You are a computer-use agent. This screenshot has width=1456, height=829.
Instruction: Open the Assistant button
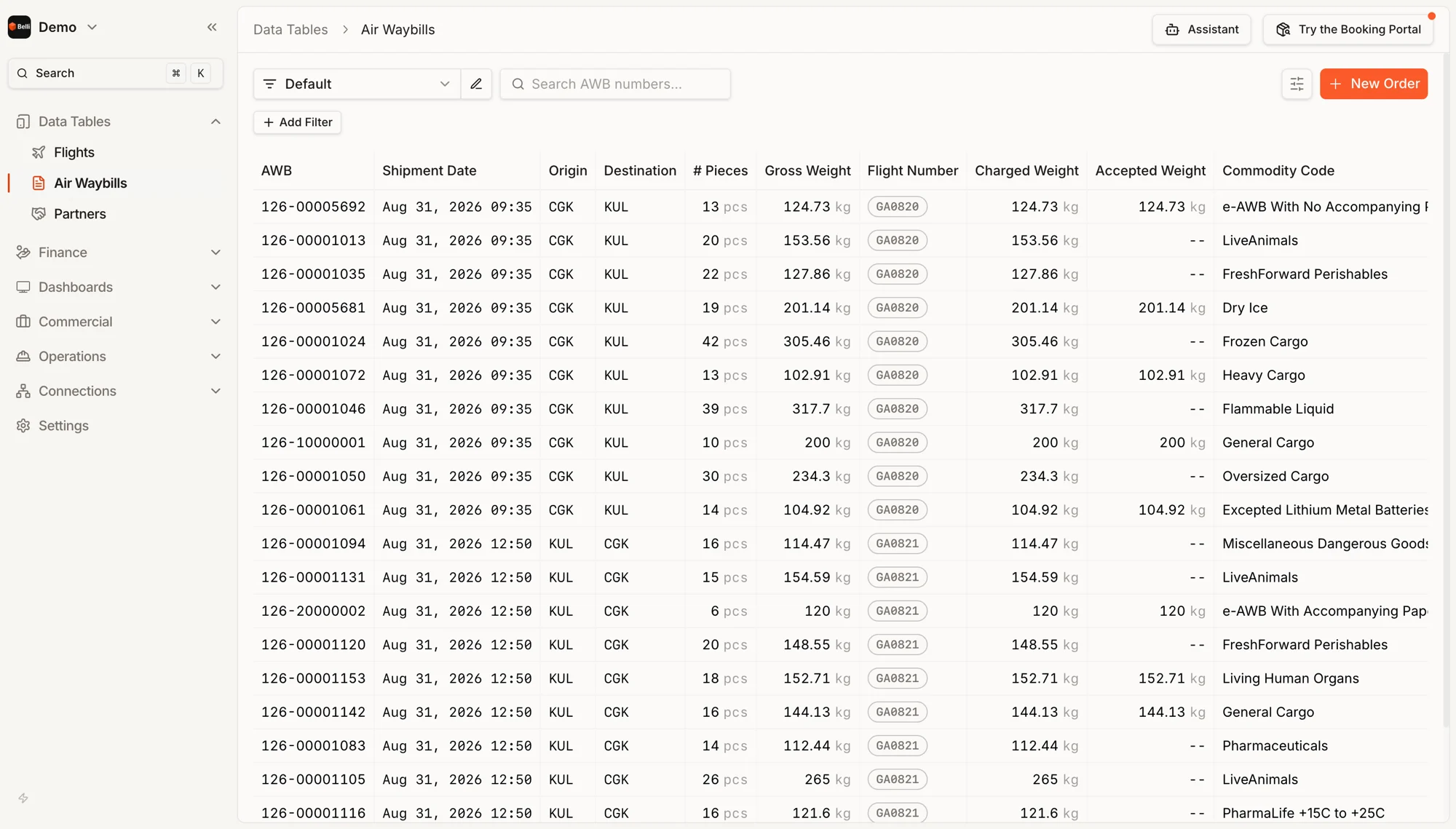tap(1201, 30)
